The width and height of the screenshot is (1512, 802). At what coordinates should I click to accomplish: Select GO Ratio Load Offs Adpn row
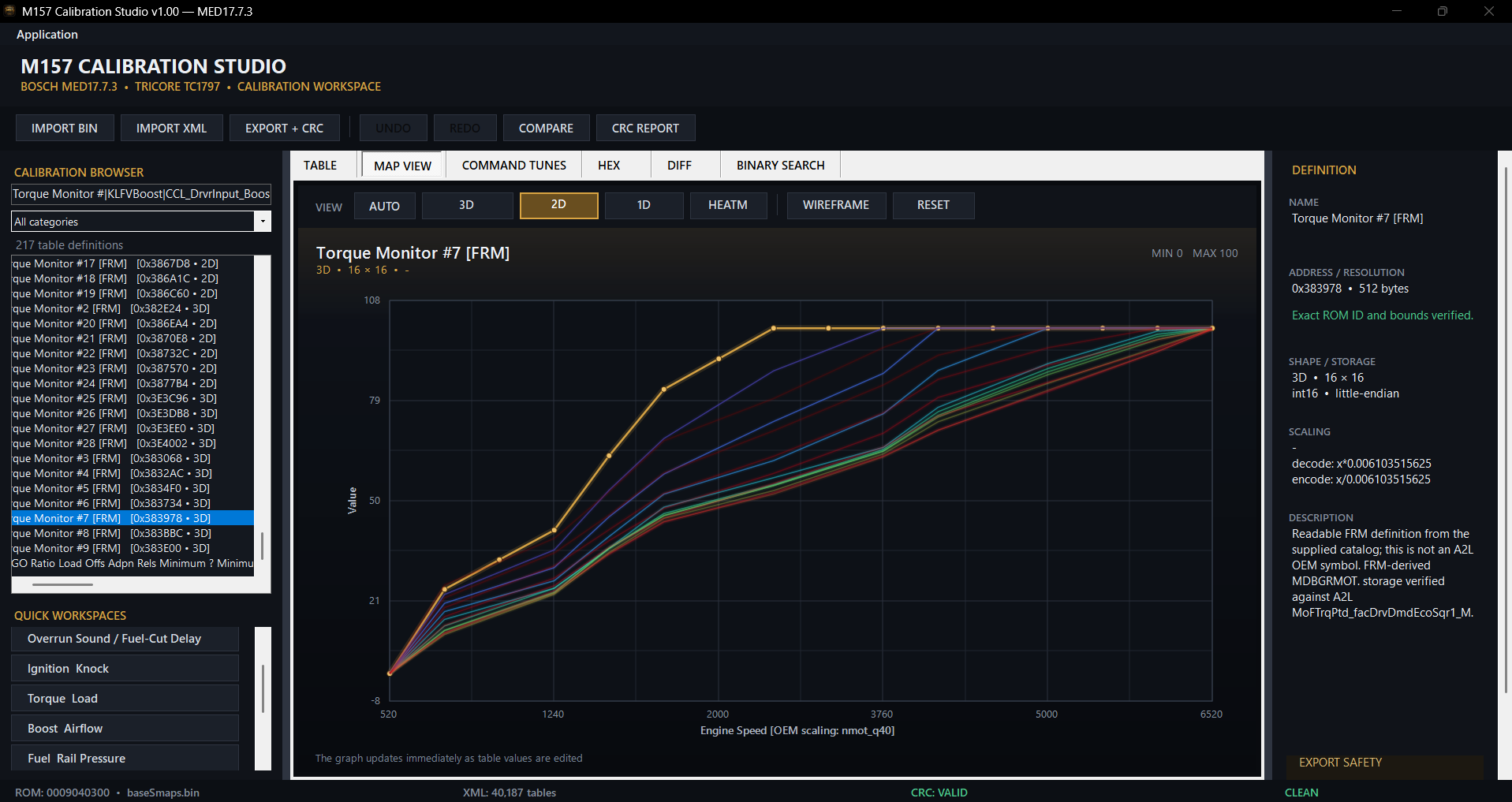[133, 563]
